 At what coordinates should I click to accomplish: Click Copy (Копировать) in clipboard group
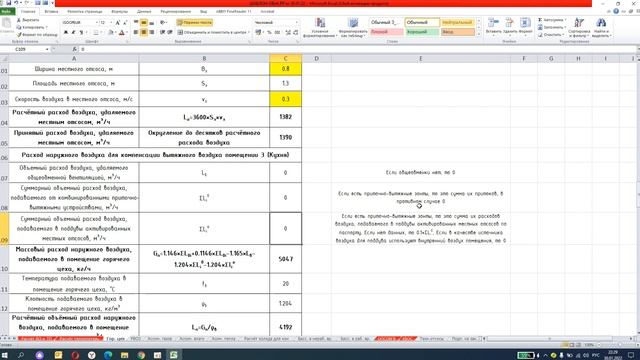click(31, 27)
